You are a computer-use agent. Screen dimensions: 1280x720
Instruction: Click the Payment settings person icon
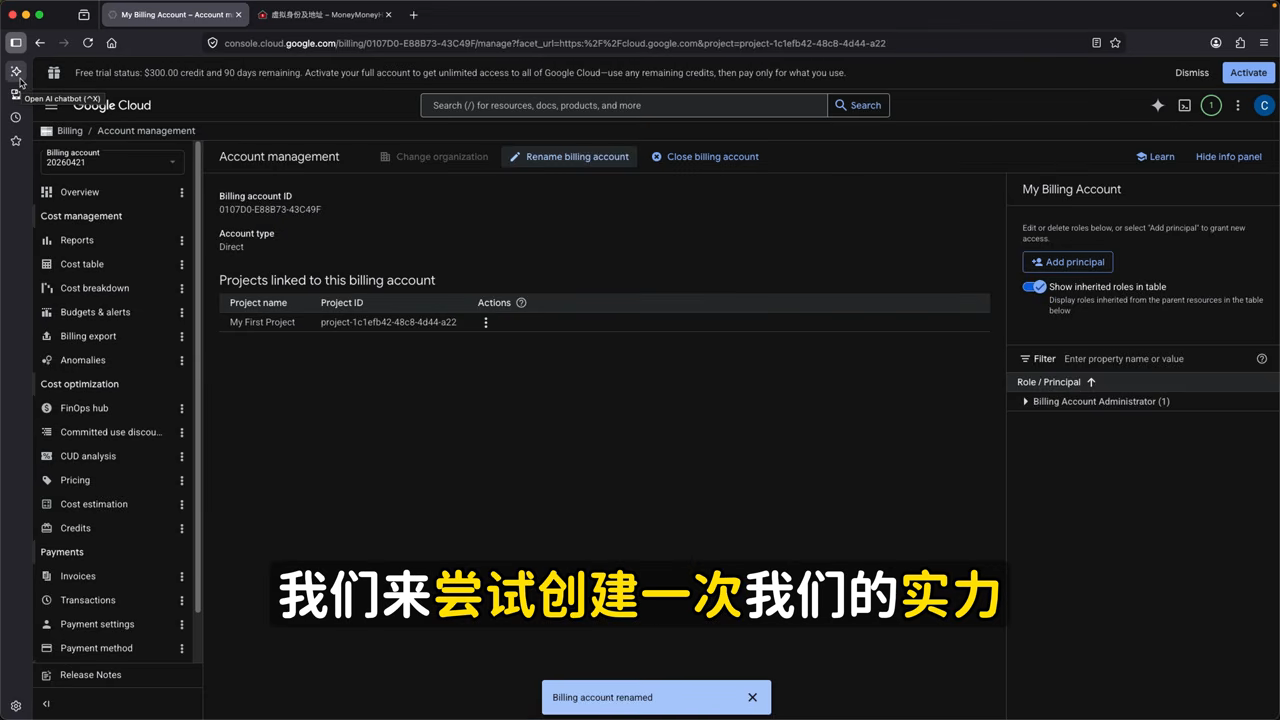pyautogui.click(x=47, y=624)
